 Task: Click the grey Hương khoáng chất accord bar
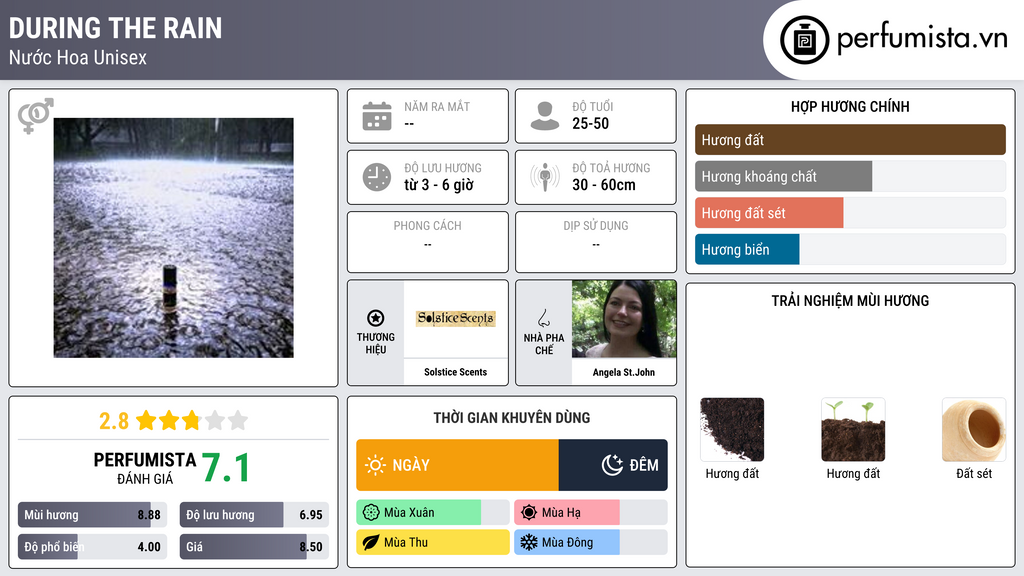(x=784, y=176)
